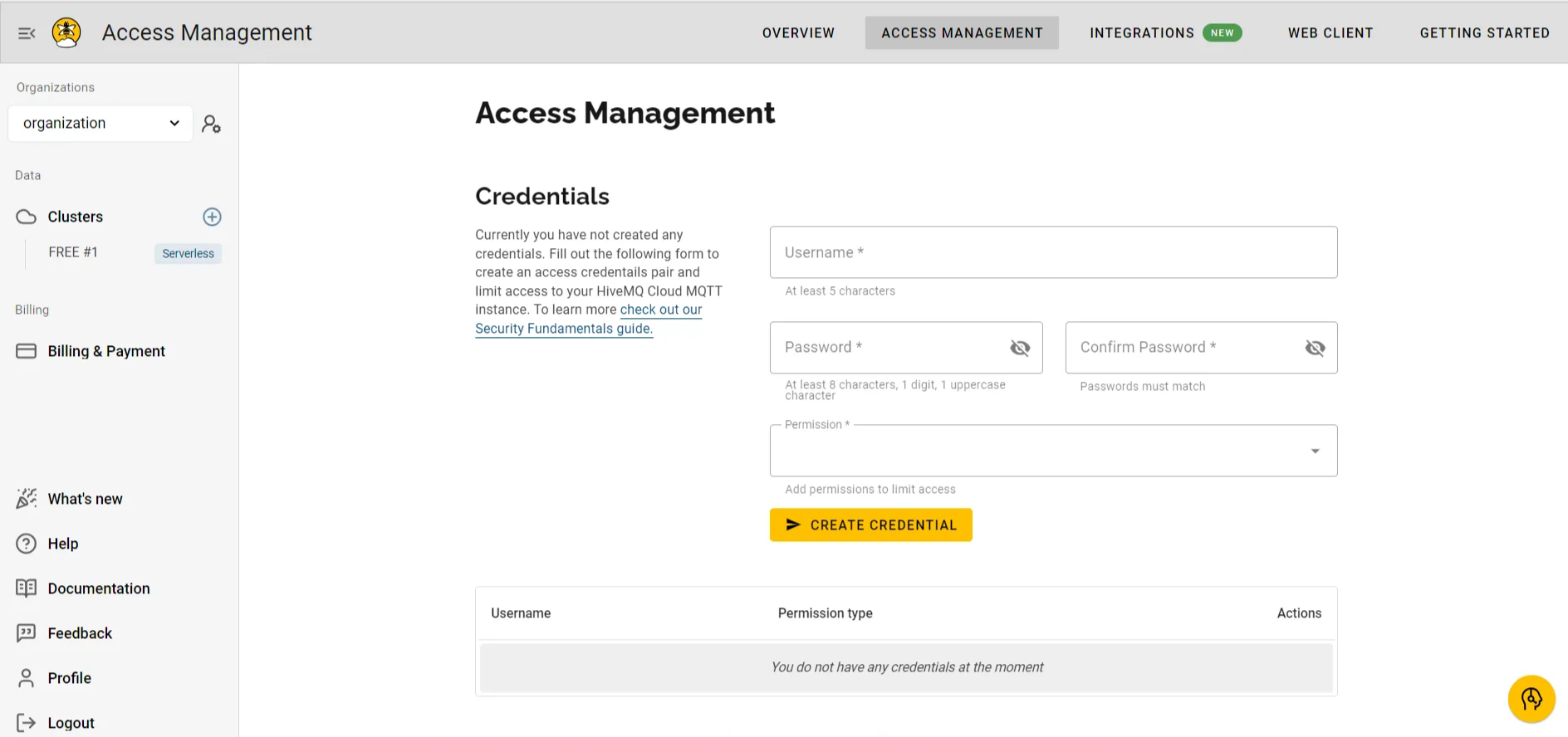Switch to the Overview tab
This screenshot has height=737, width=1568.
[x=798, y=33]
